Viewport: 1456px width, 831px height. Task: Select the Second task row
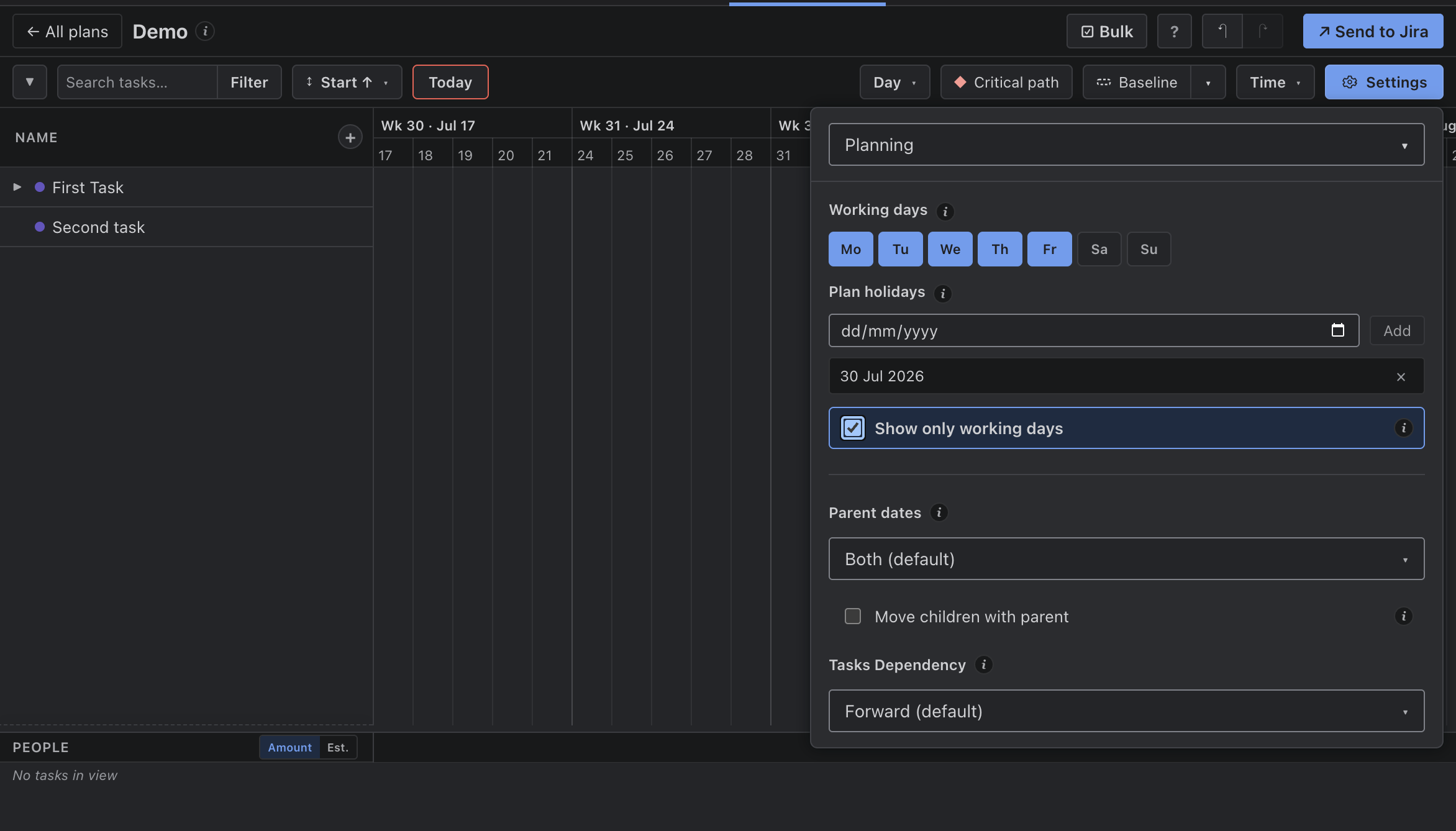point(186,227)
